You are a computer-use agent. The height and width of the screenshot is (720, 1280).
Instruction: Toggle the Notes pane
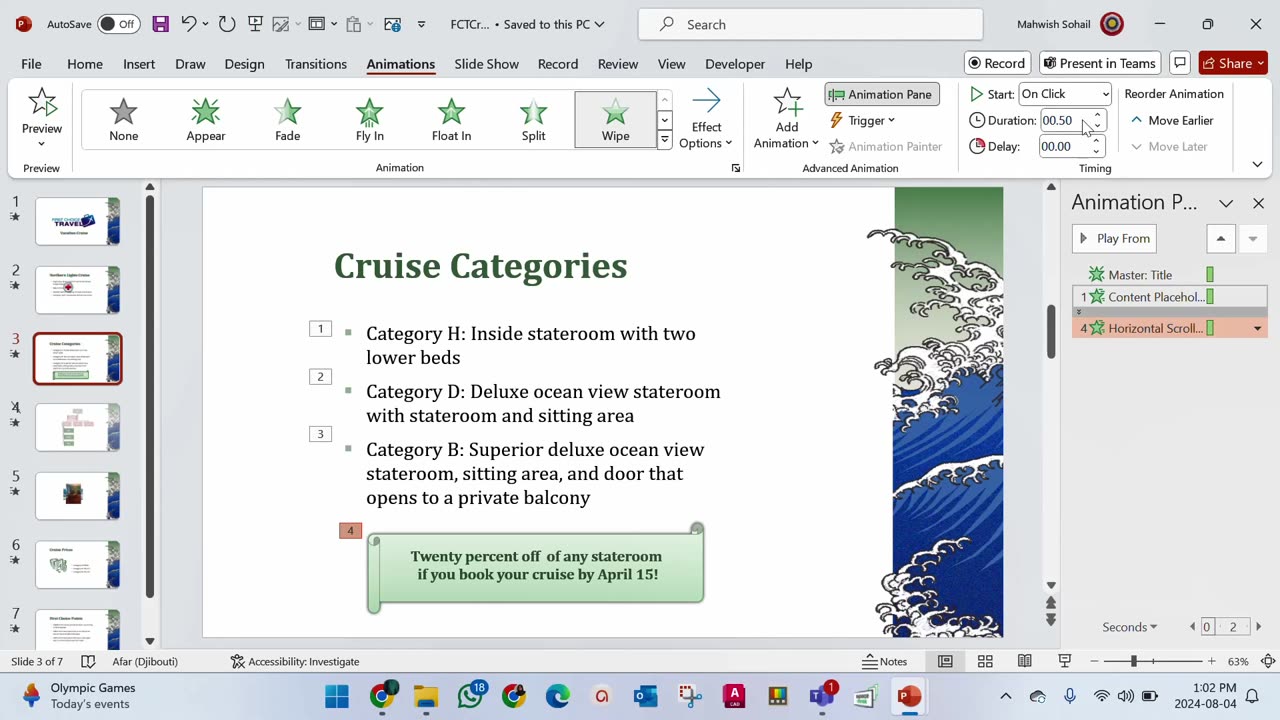tap(885, 661)
